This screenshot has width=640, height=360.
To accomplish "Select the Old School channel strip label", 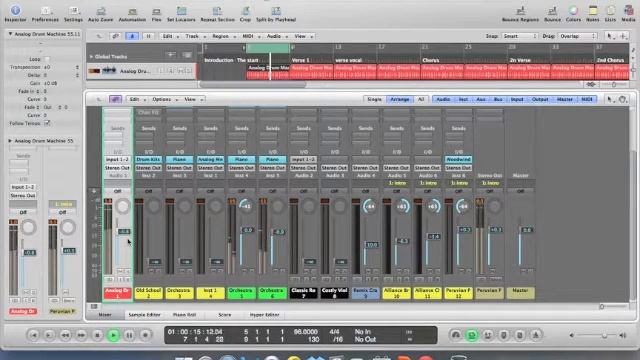I will 149,293.
